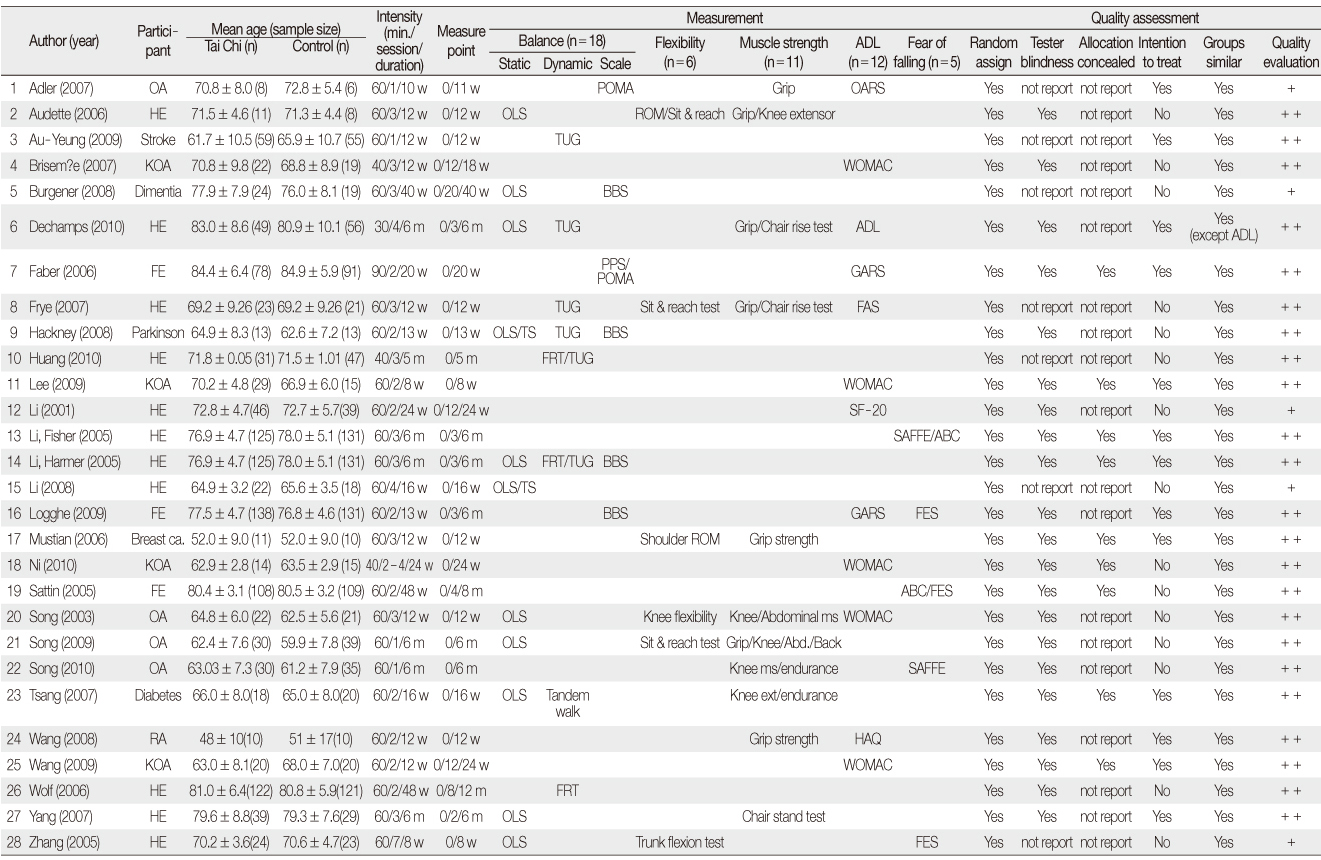Click ROM/Sit & reach cell
The width and height of the screenshot is (1321, 860).
click(x=679, y=114)
